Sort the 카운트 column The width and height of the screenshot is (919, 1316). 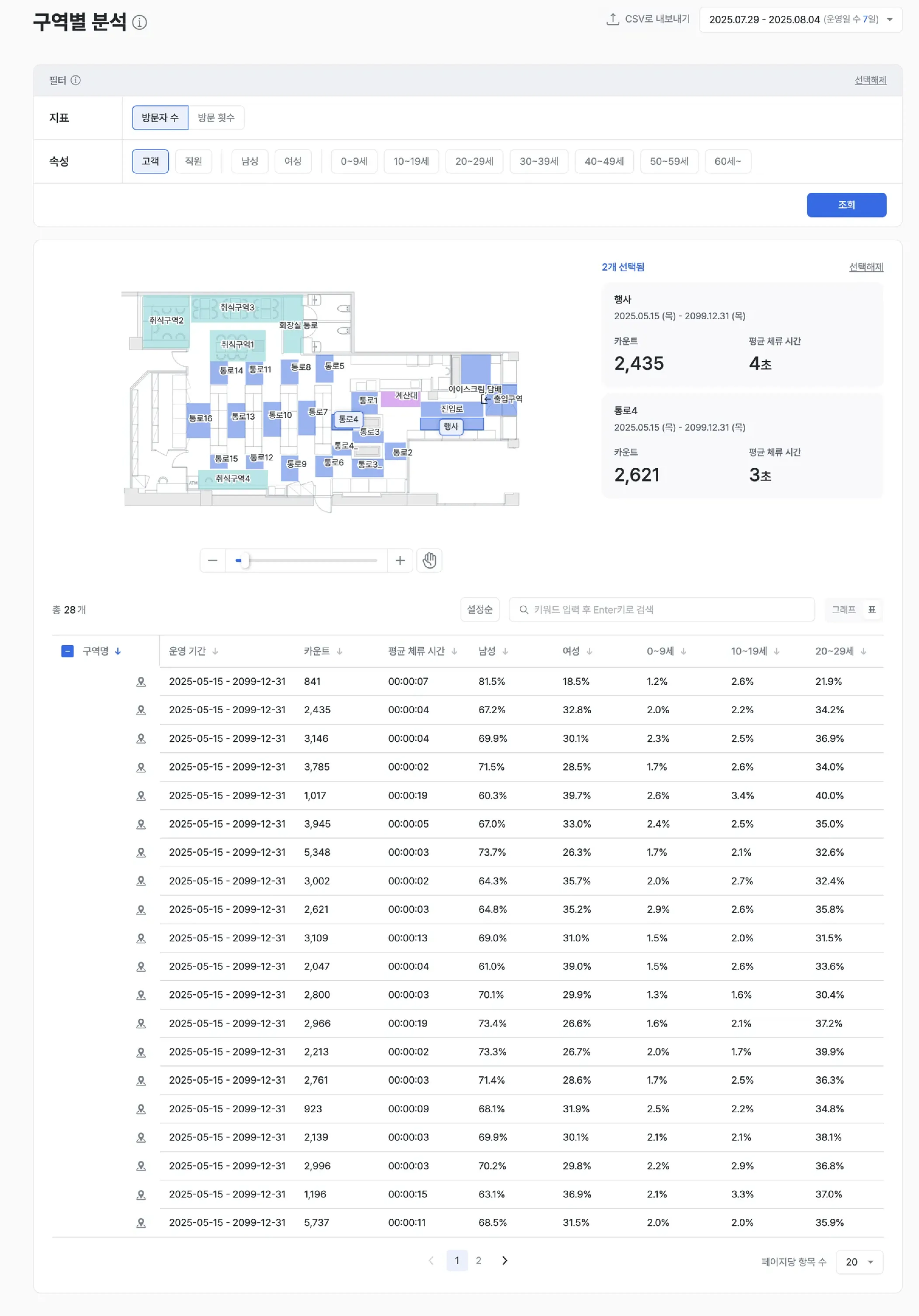(x=340, y=651)
